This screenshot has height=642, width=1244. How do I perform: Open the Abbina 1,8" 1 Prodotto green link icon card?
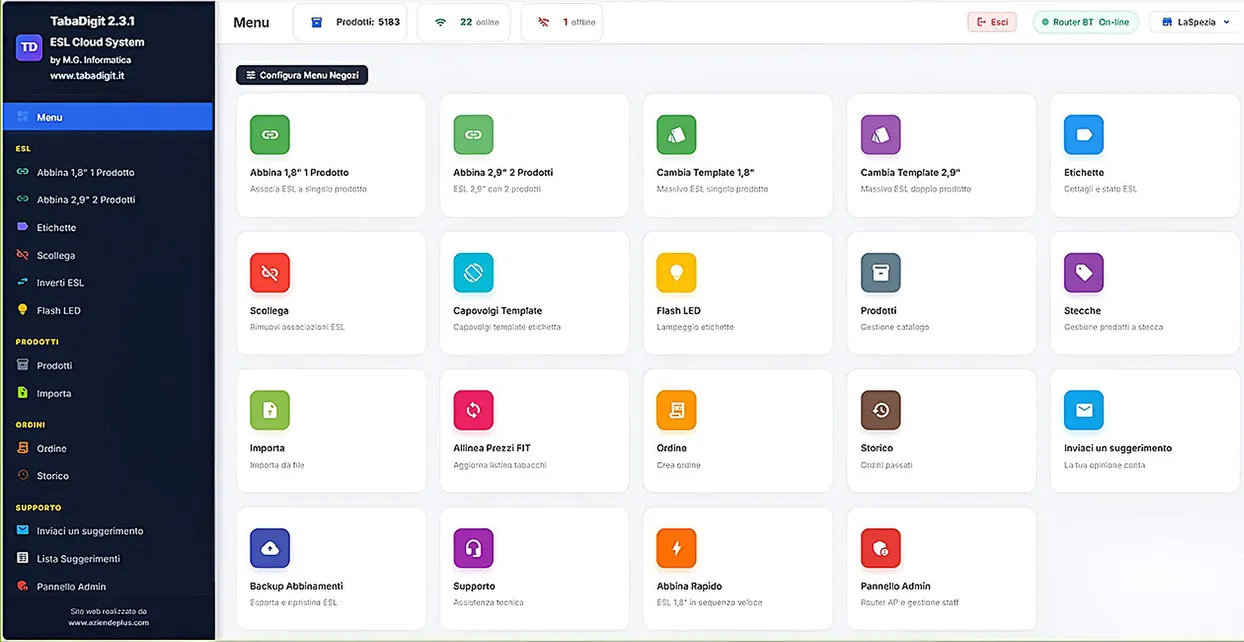[270, 134]
